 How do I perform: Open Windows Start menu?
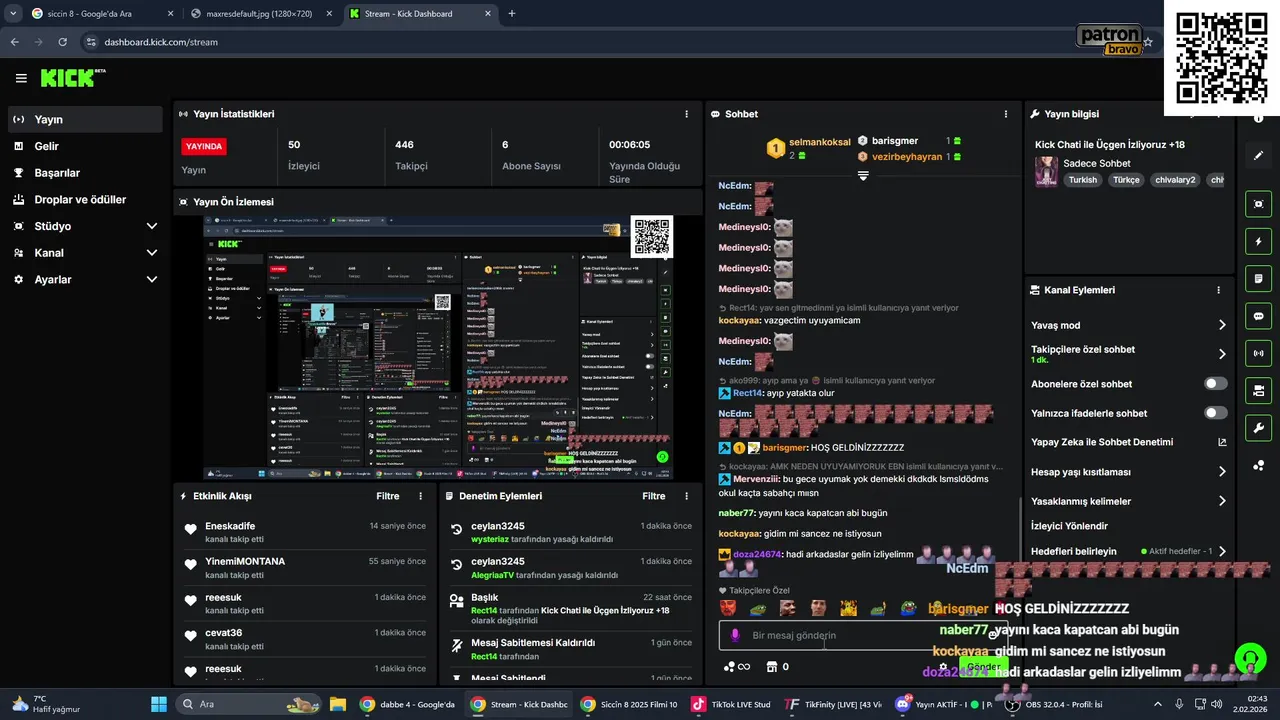159,704
